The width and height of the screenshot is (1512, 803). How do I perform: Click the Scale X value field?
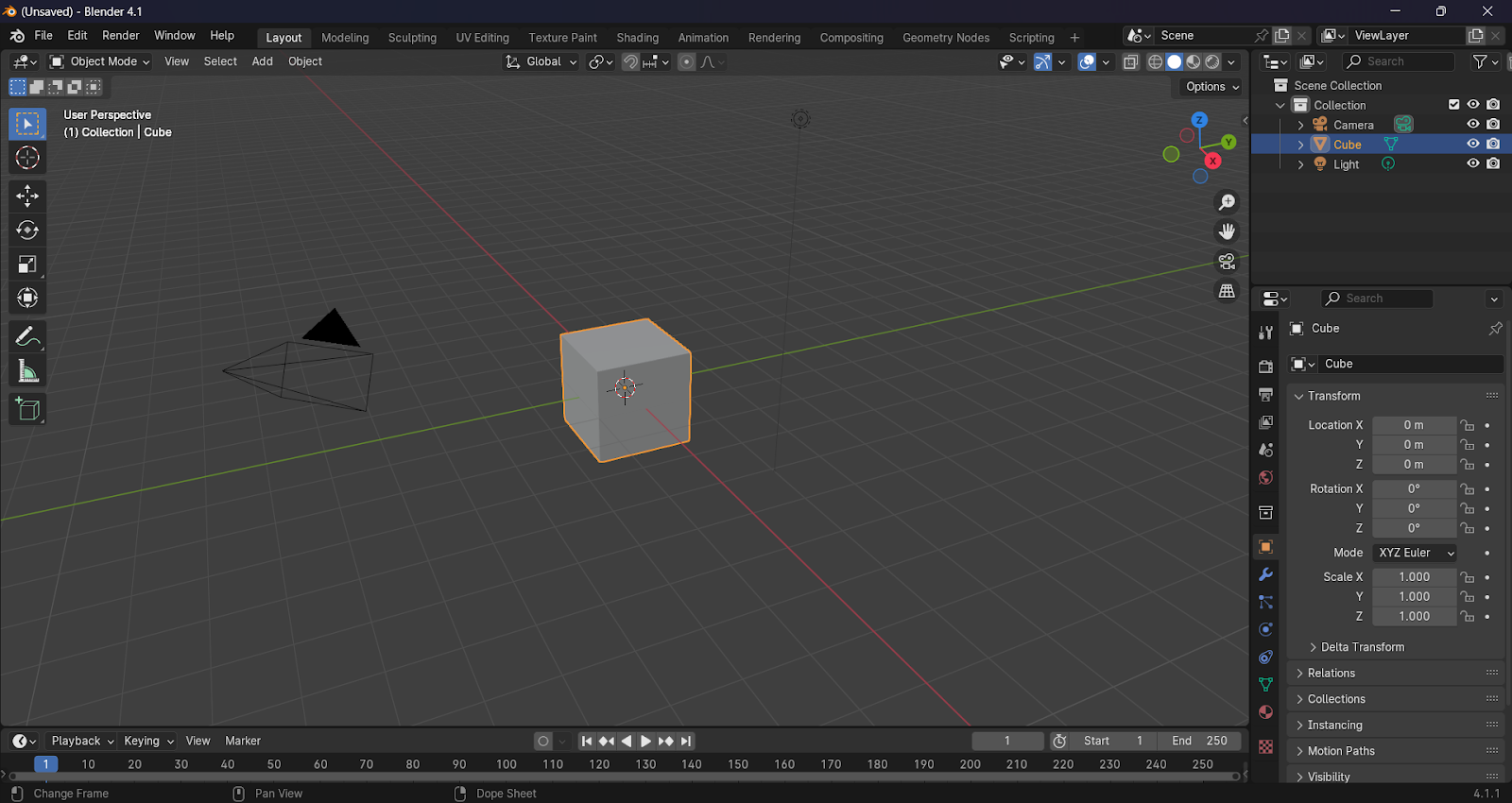[1415, 577]
